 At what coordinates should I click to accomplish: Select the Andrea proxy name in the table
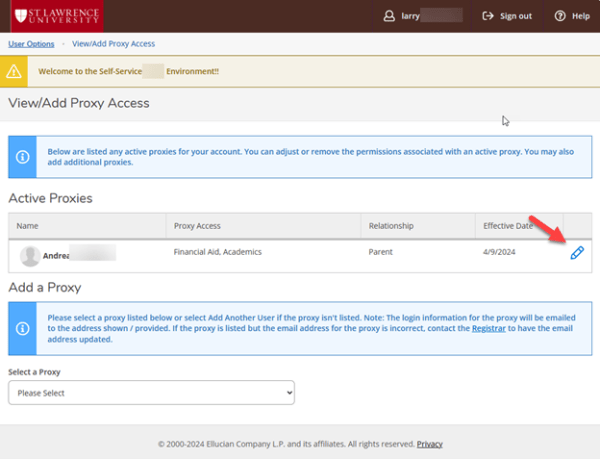[56, 256]
